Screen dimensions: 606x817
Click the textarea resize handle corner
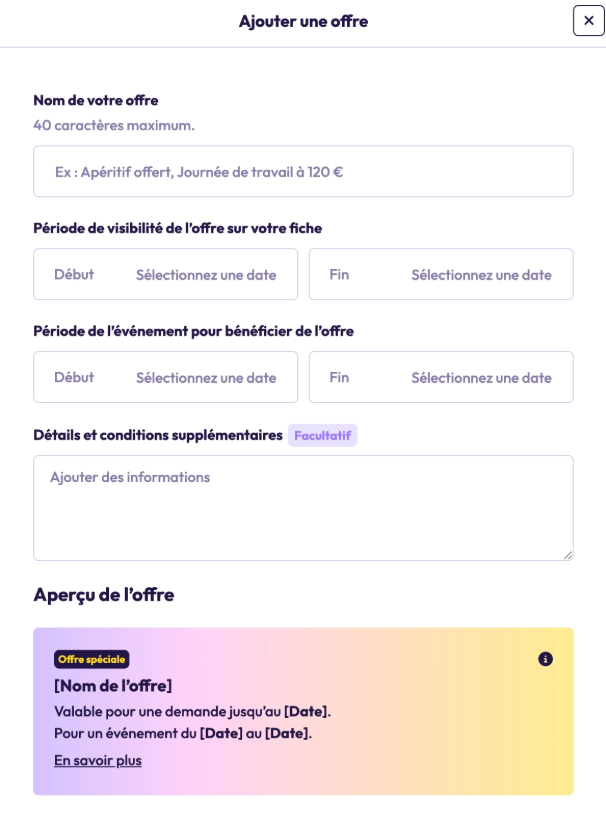pyautogui.click(x=567, y=554)
